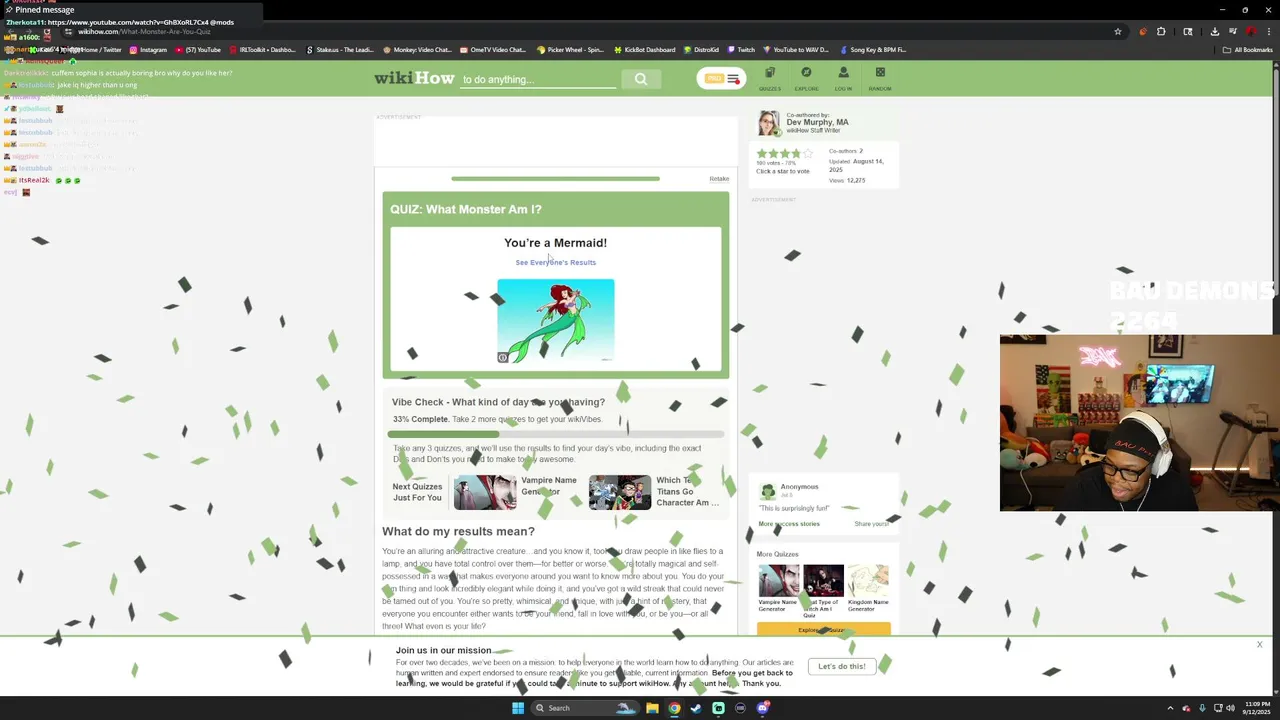Image resolution: width=1280 pixels, height=720 pixels.
Task: Close the Join us banner
Action: [1259, 645]
